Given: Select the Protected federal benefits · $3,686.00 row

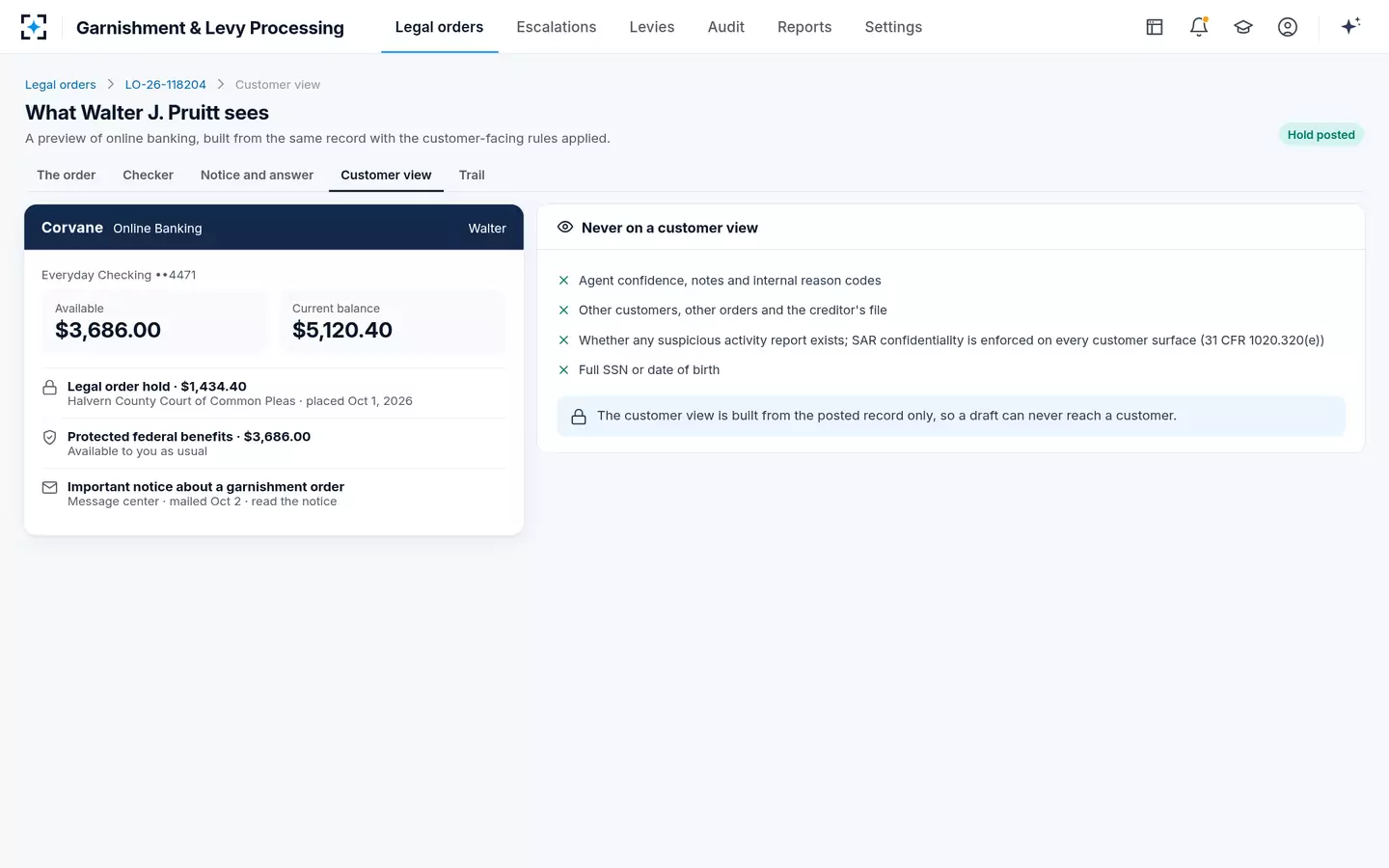Looking at the screenshot, I should tap(274, 444).
